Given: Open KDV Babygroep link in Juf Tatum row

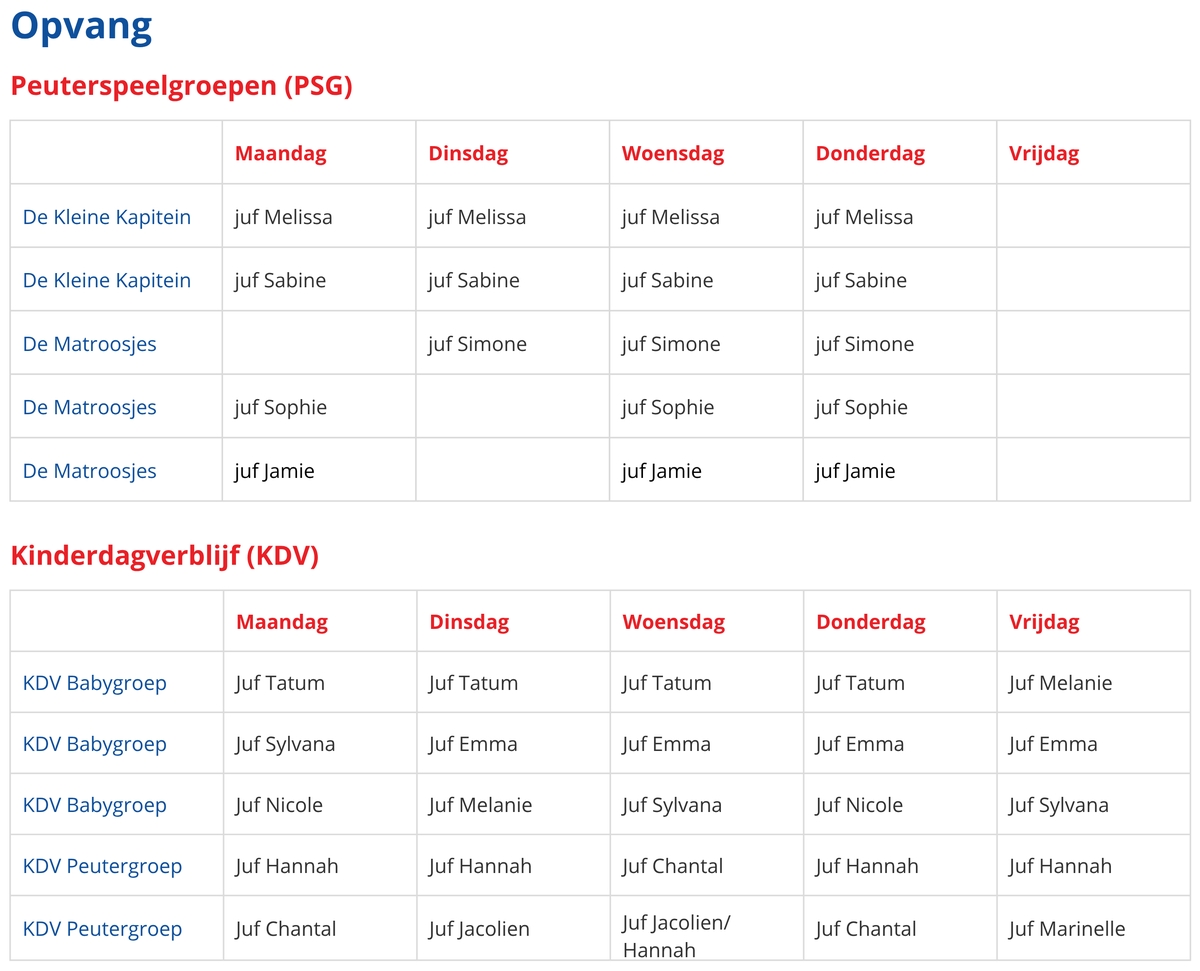Looking at the screenshot, I should (x=95, y=683).
